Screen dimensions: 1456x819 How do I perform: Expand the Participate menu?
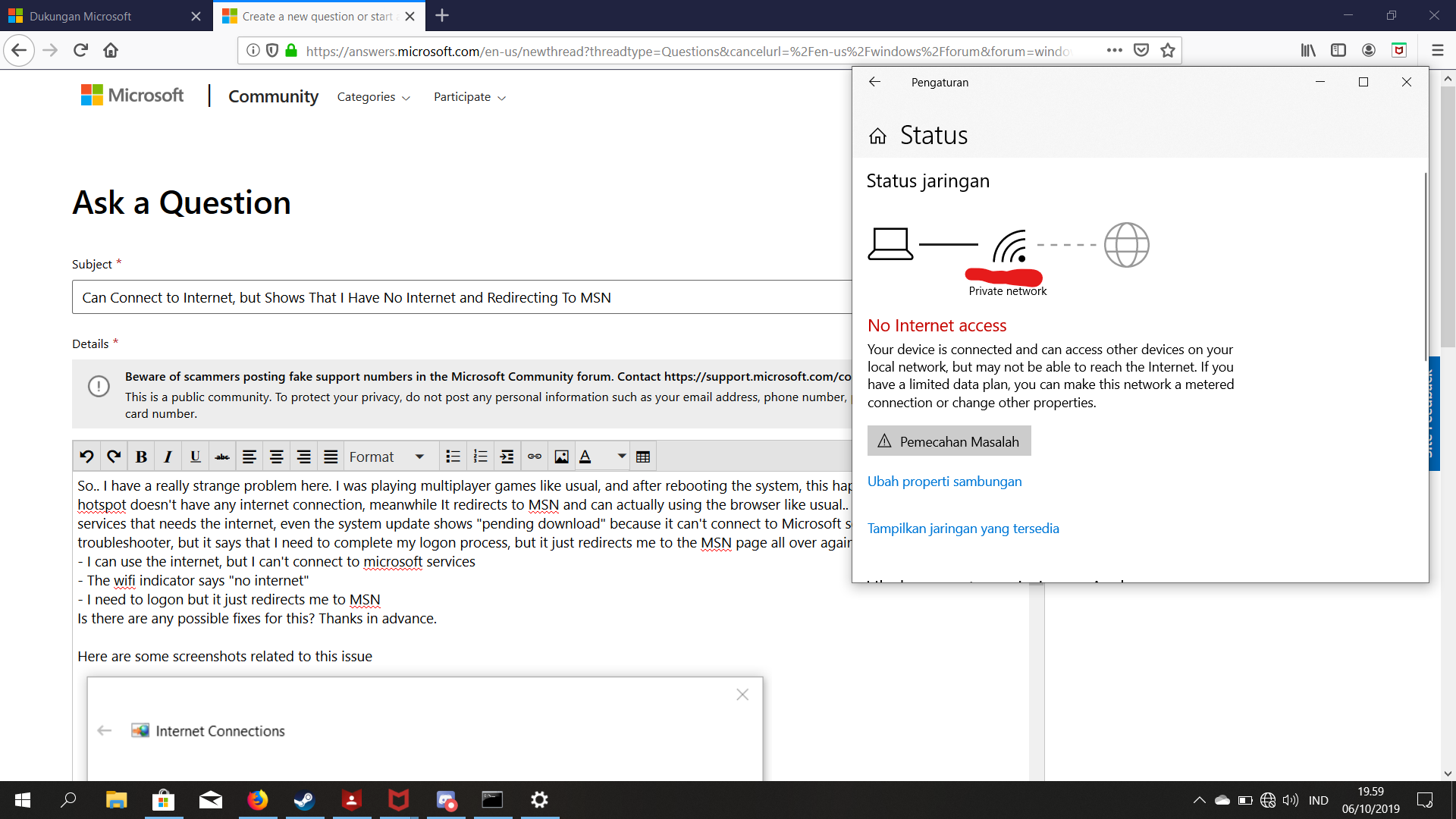pos(469,97)
